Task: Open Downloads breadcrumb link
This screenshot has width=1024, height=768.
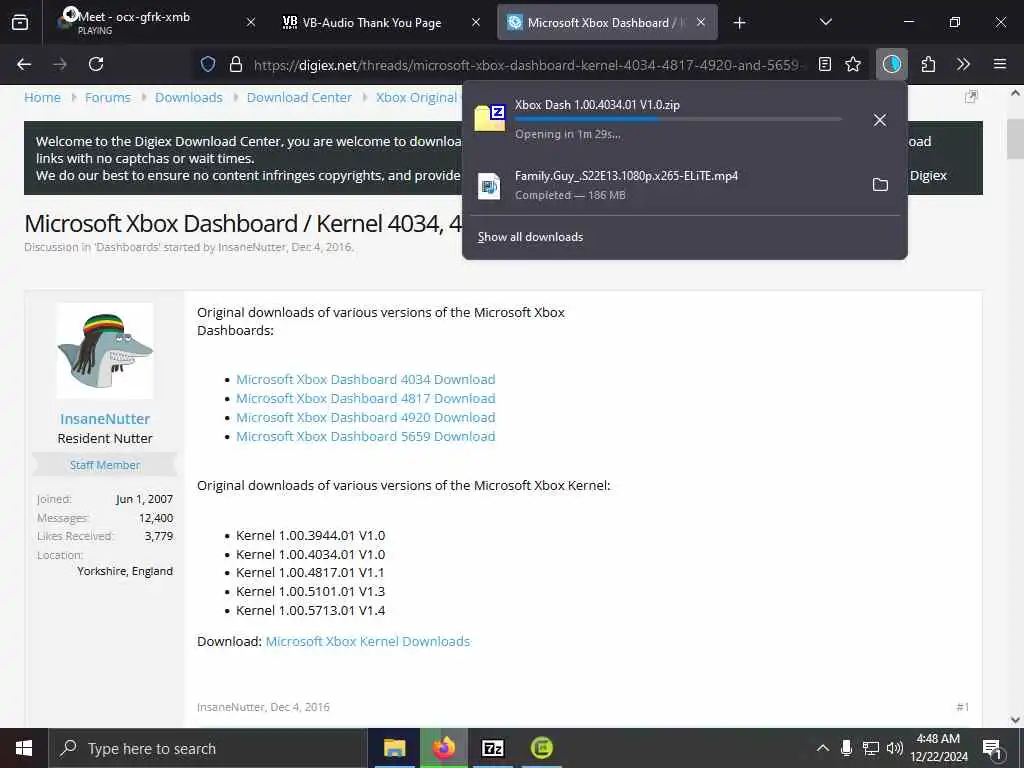Action: (189, 97)
